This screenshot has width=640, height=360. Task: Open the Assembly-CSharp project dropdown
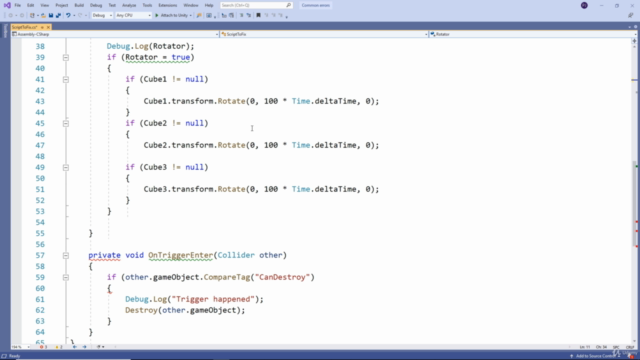point(116,34)
